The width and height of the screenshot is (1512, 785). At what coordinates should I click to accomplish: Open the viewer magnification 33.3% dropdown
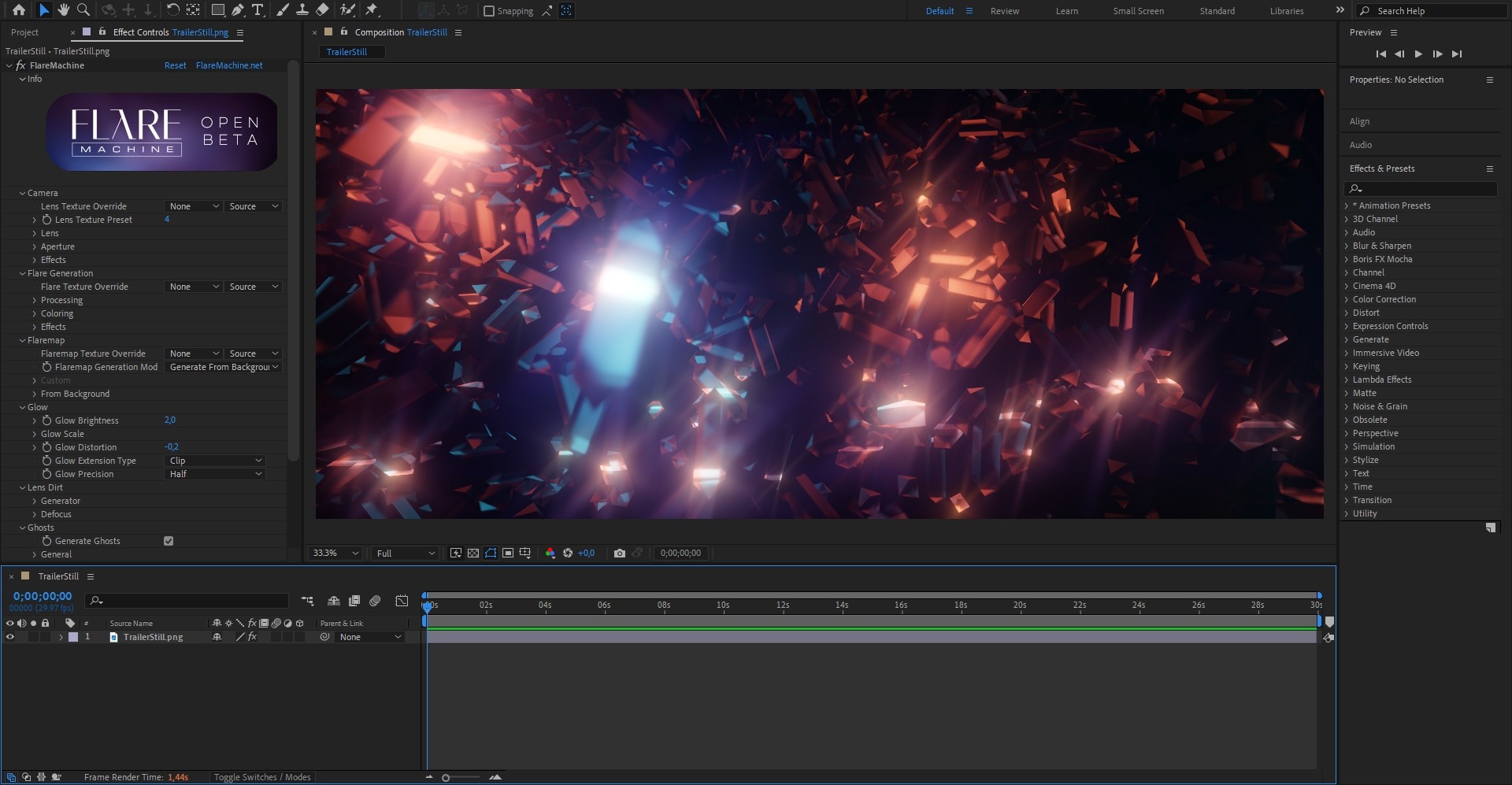tap(335, 554)
